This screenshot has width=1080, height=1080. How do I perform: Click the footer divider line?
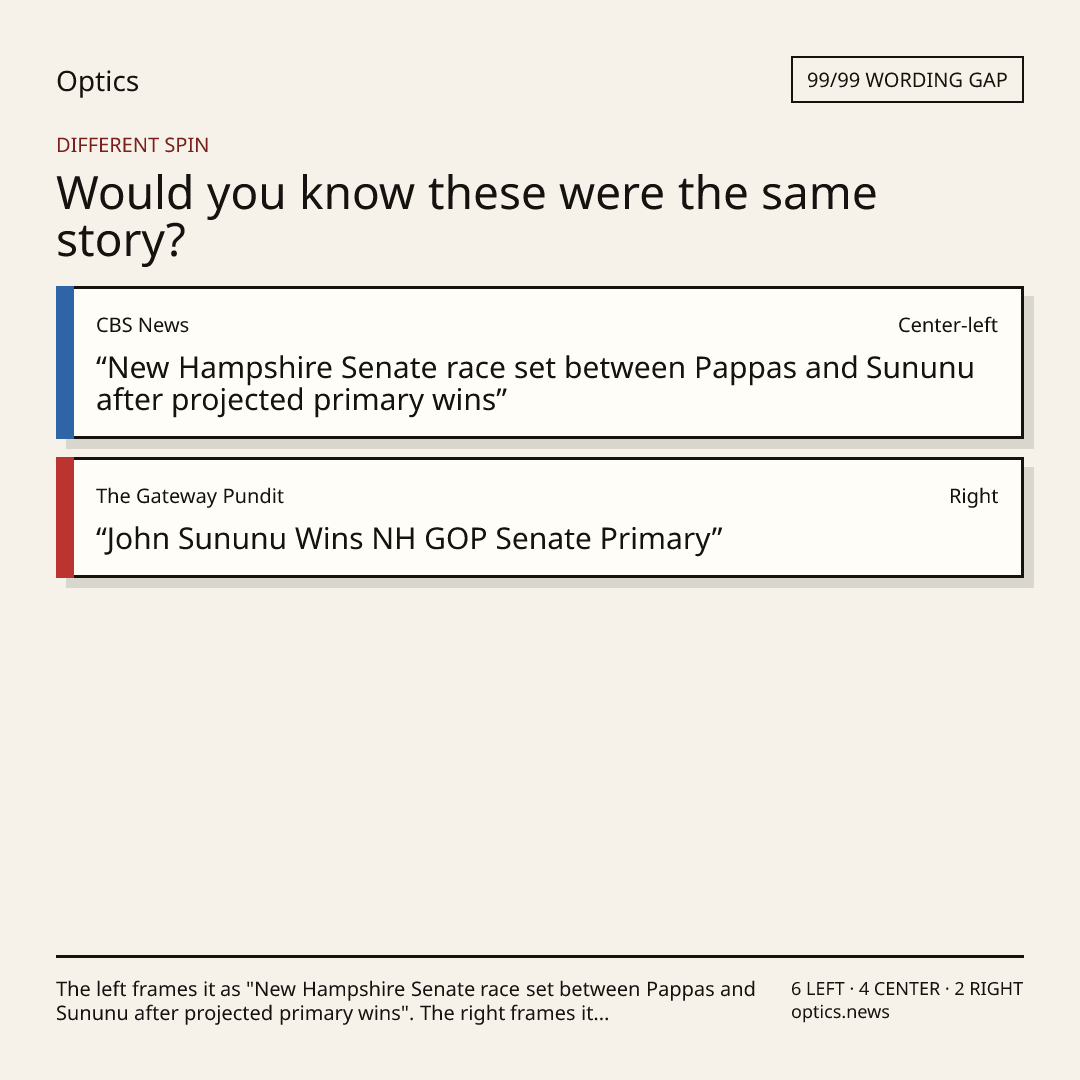pyautogui.click(x=540, y=956)
